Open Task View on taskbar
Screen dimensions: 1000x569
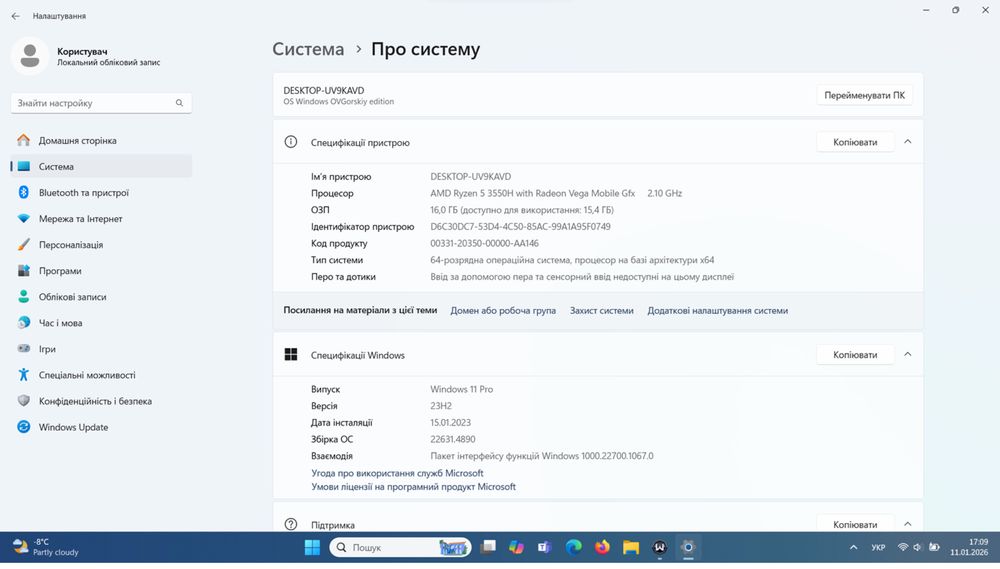point(489,547)
